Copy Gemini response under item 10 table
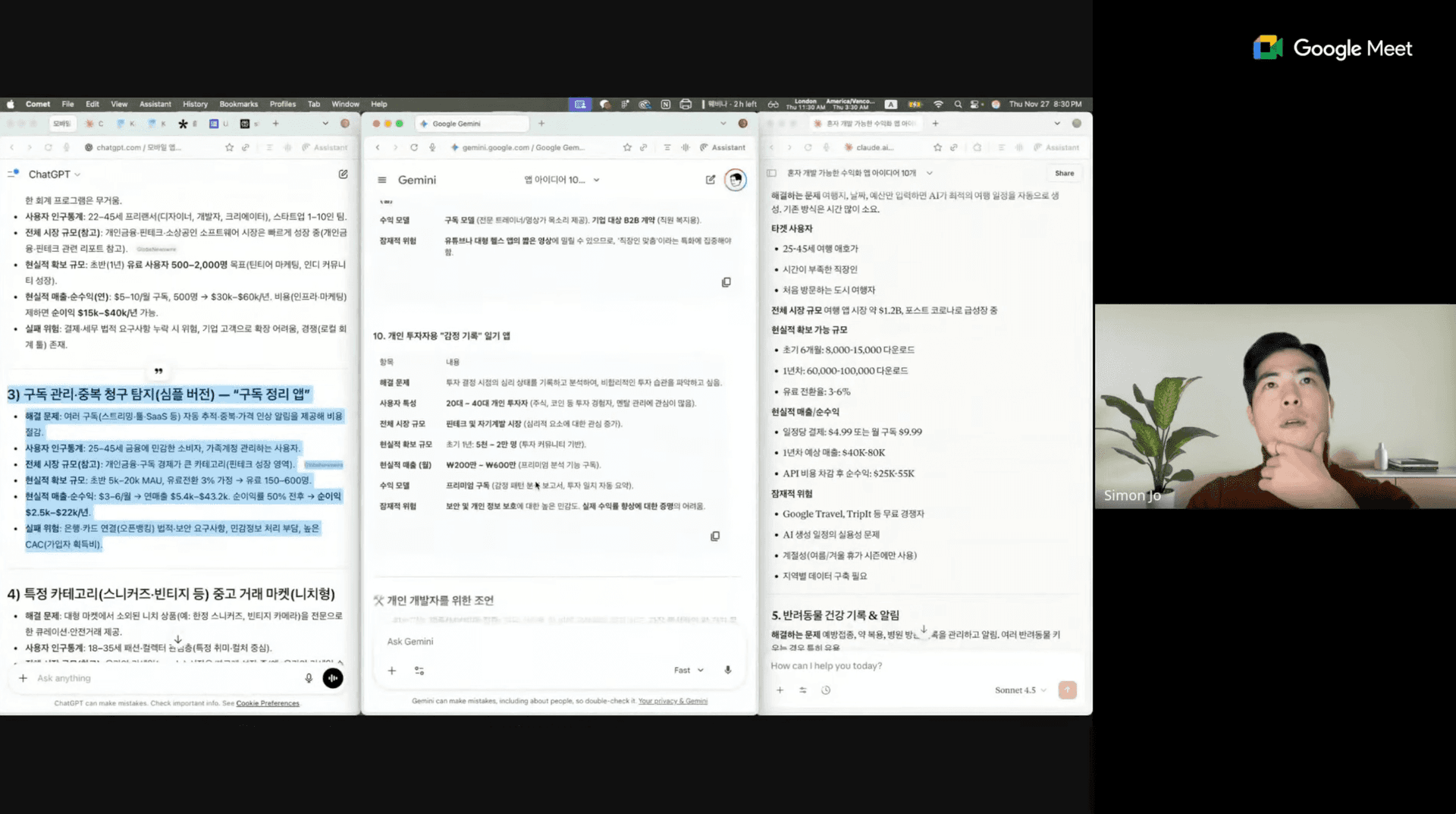Viewport: 1456px width, 814px height. point(715,536)
